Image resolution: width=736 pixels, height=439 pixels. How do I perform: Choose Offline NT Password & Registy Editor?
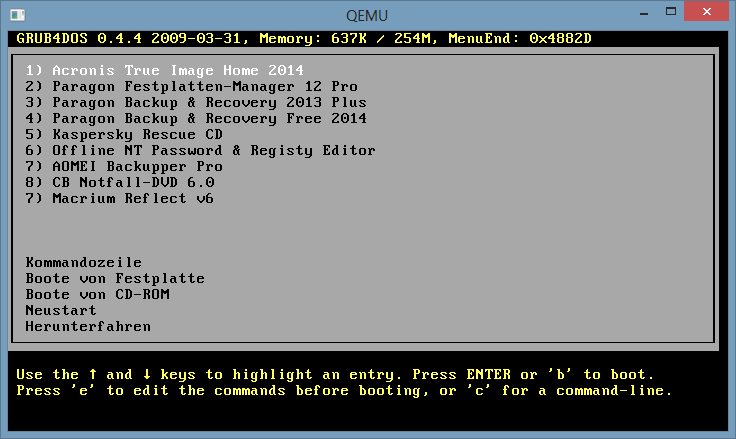point(200,151)
